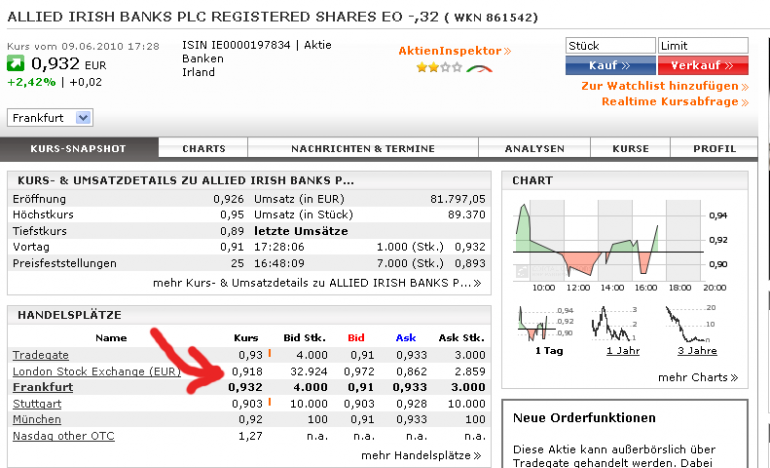Click the main intraday chart image
The width and height of the screenshot is (770, 468).
(620, 246)
